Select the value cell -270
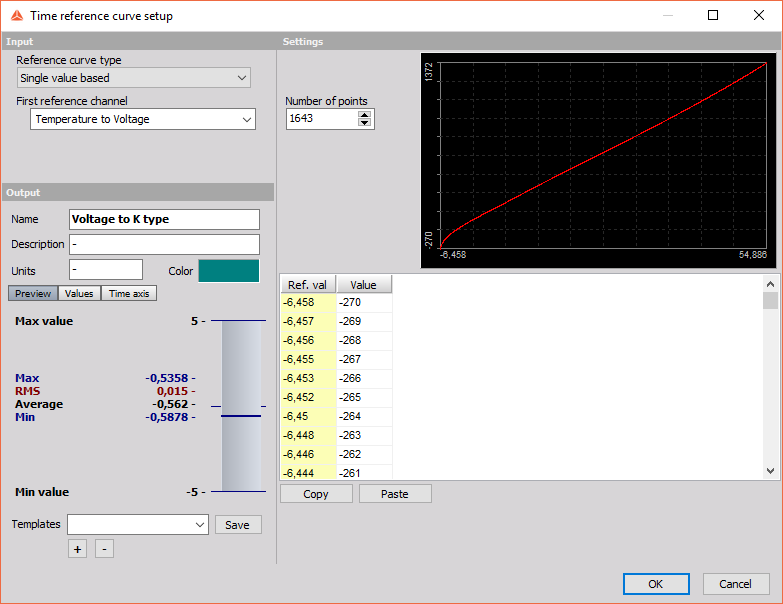This screenshot has height=604, width=783. (365, 302)
